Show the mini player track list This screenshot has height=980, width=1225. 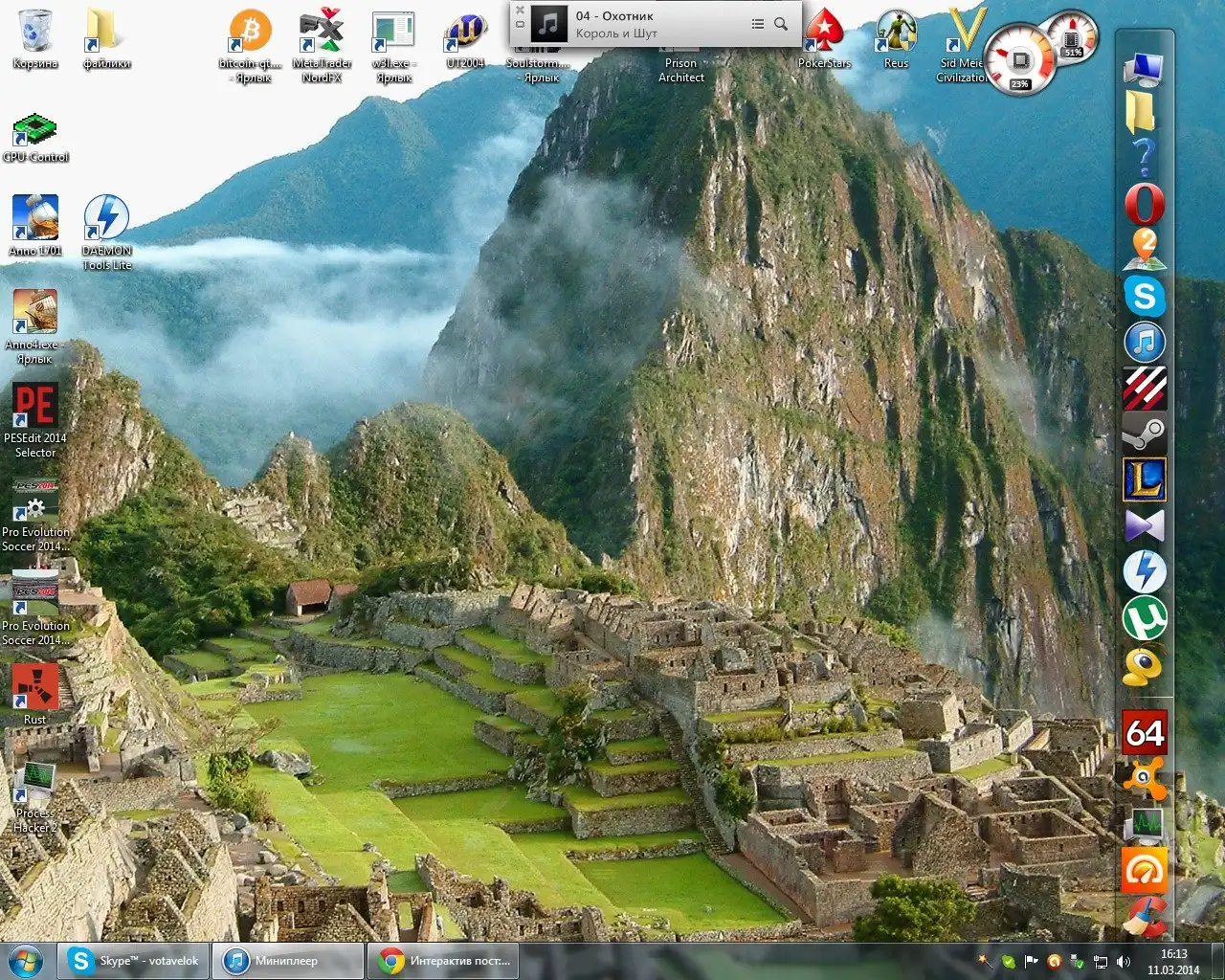pyautogui.click(x=758, y=24)
